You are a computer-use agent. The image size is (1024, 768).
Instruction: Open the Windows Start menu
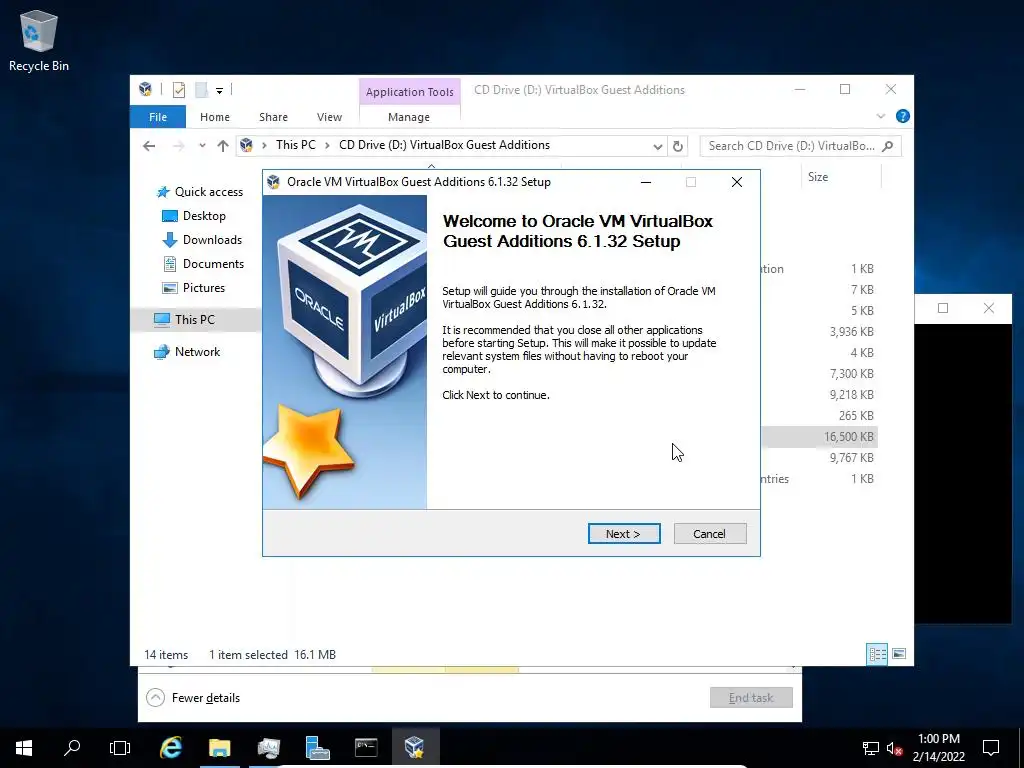(24, 748)
